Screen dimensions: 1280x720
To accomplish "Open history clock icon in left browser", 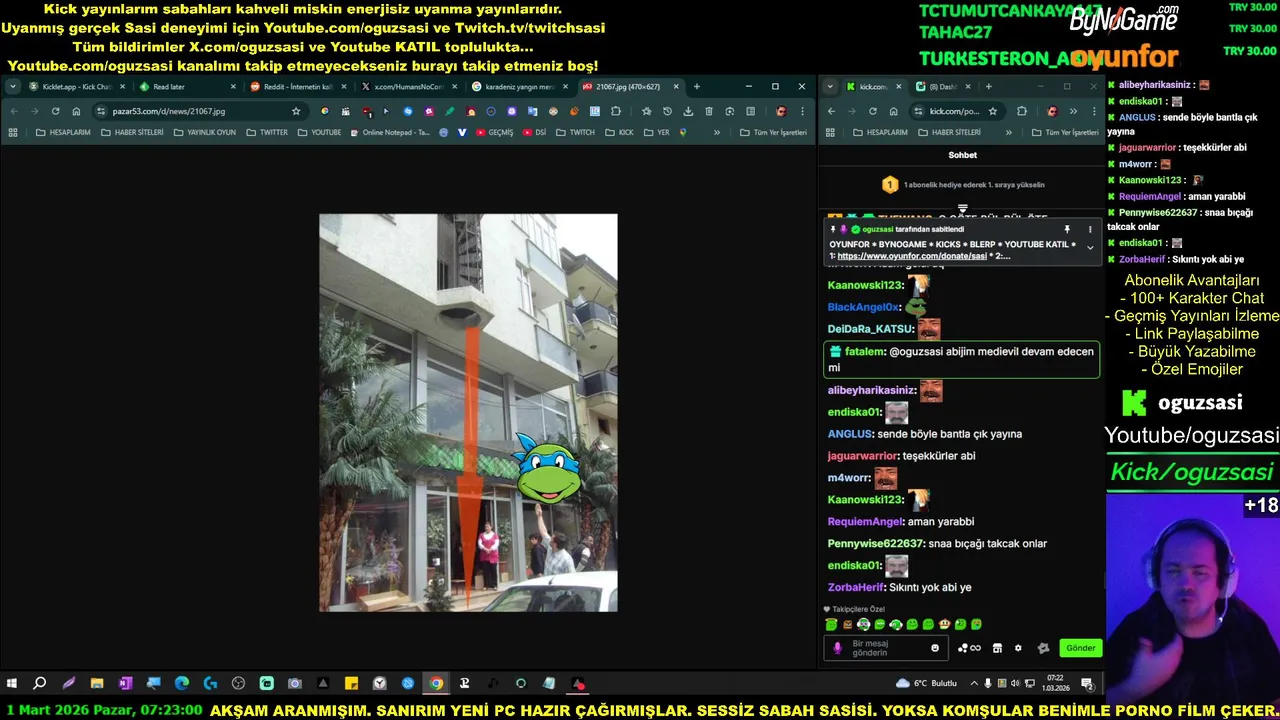I will point(667,111).
